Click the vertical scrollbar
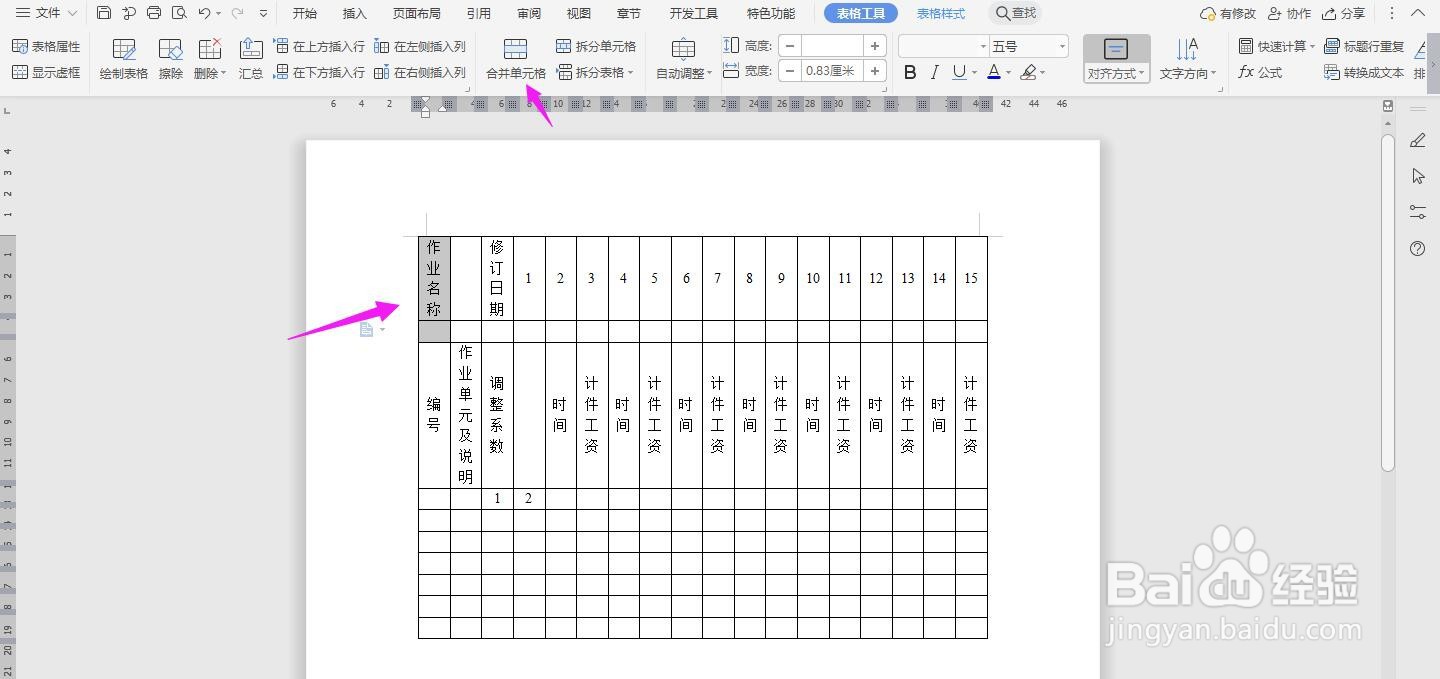The width and height of the screenshot is (1440, 679). click(x=1388, y=302)
